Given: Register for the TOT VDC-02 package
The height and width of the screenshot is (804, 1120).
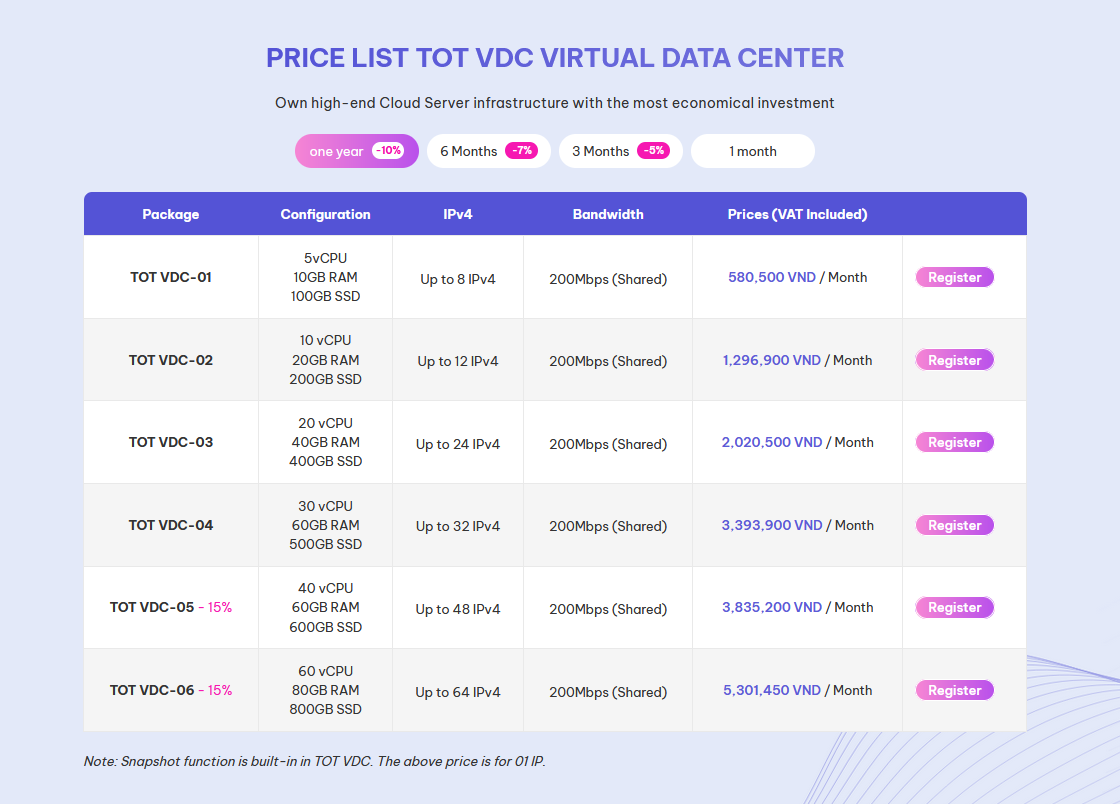Looking at the screenshot, I should pos(954,360).
